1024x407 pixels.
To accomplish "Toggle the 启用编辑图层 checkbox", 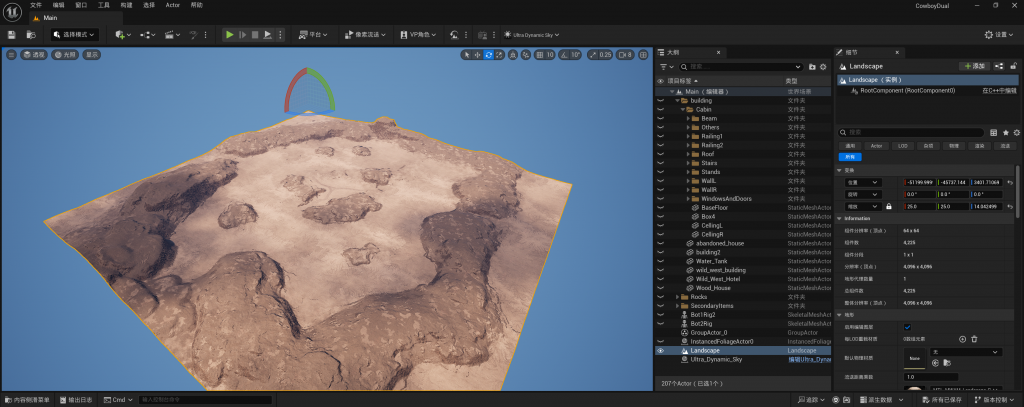I will coord(907,327).
